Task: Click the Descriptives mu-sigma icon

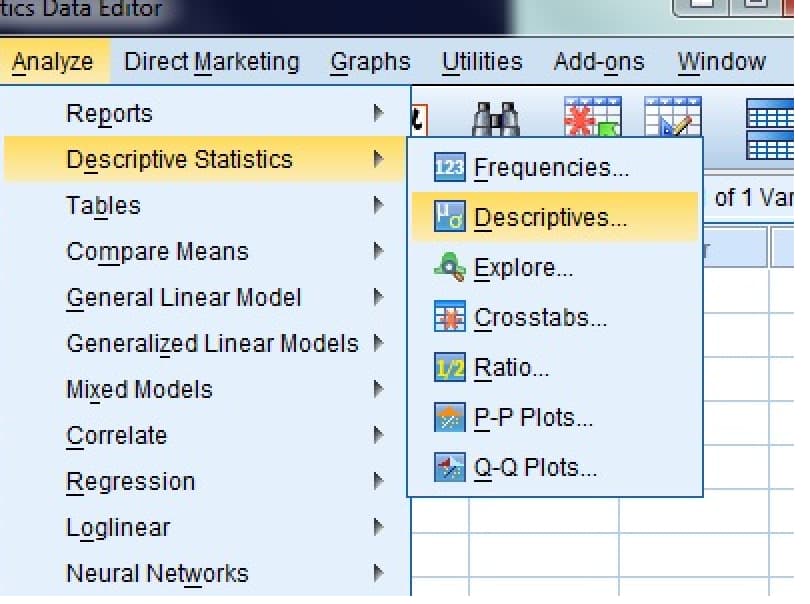Action: (449, 216)
